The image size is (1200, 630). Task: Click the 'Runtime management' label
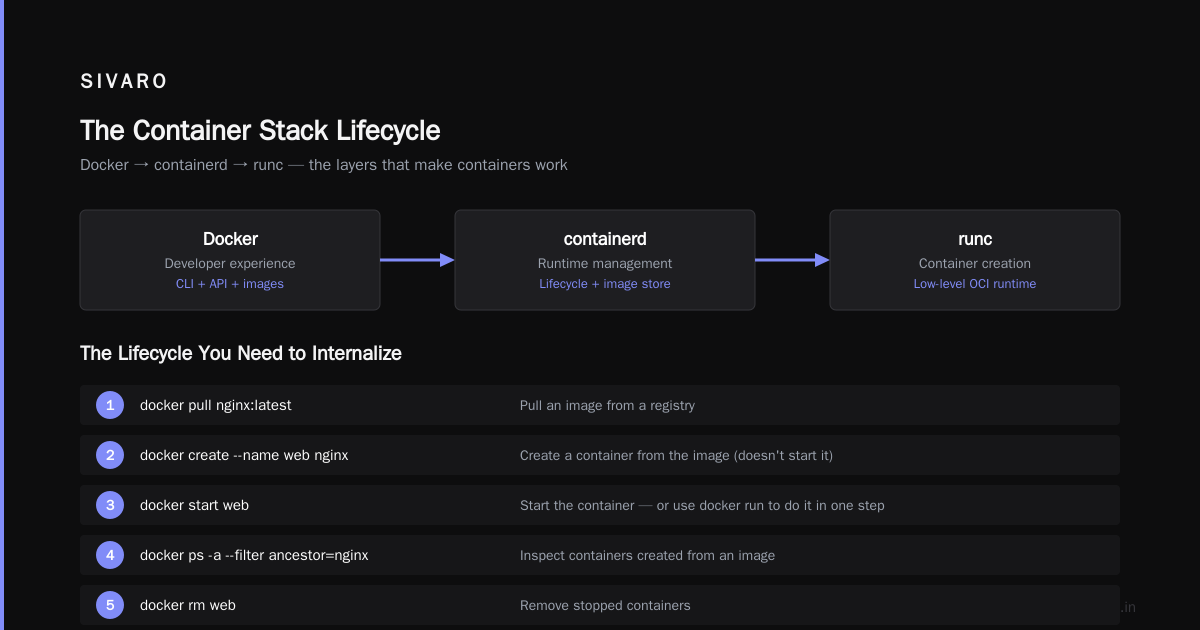[605, 264]
